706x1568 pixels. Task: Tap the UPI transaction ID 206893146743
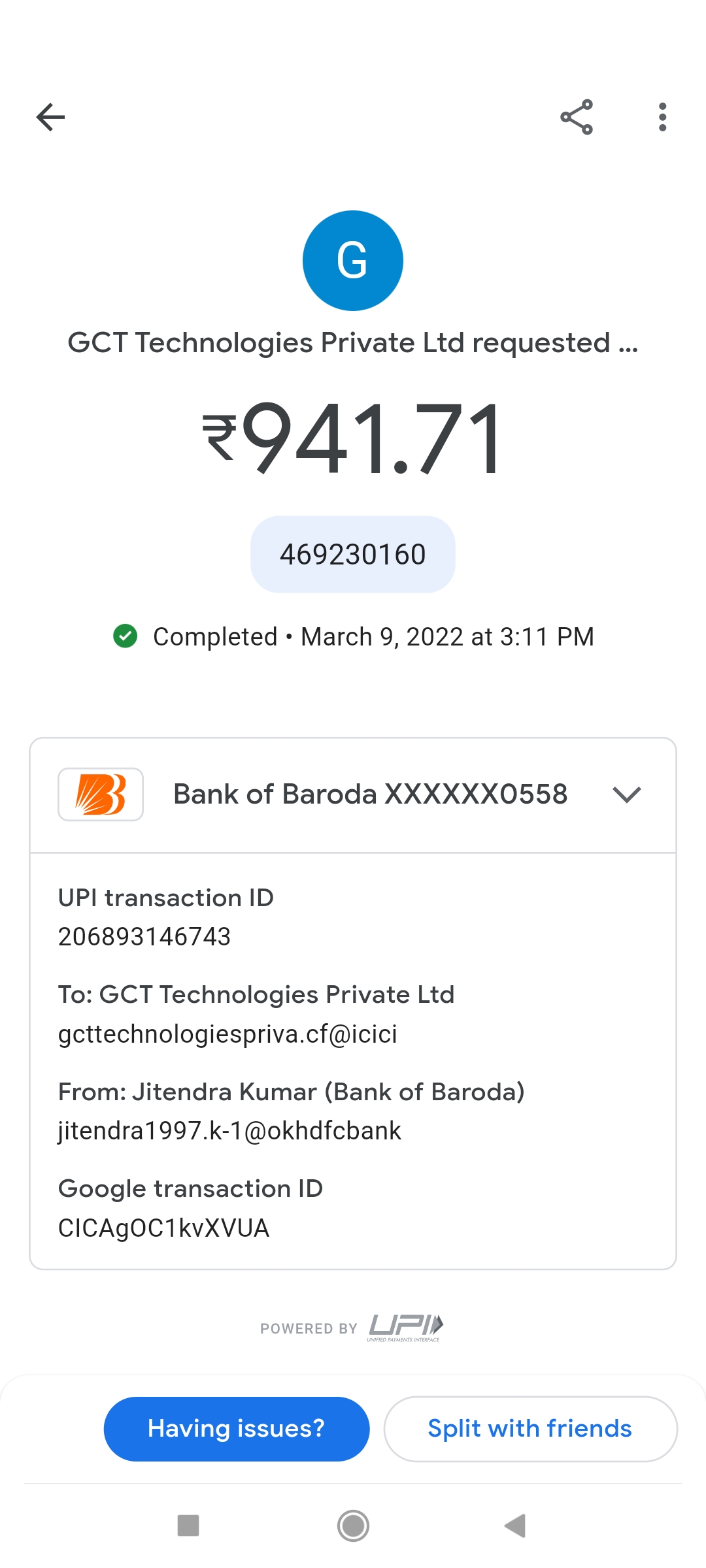(x=144, y=937)
